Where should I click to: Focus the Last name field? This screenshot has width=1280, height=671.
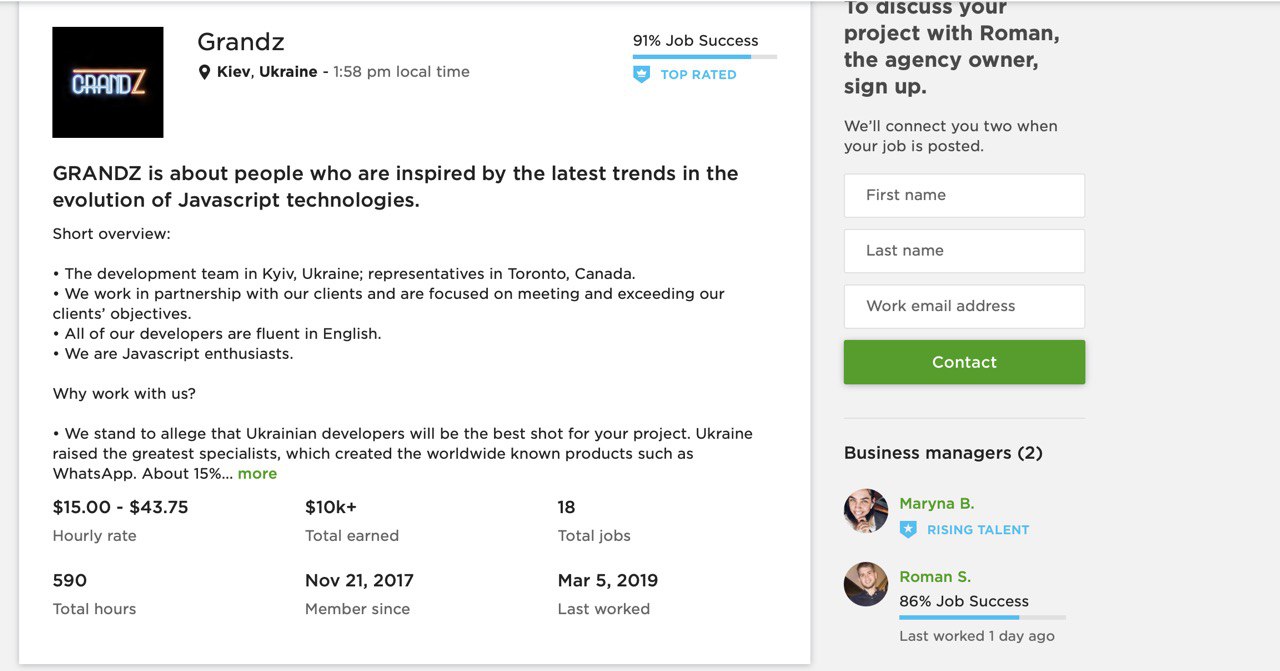(964, 251)
